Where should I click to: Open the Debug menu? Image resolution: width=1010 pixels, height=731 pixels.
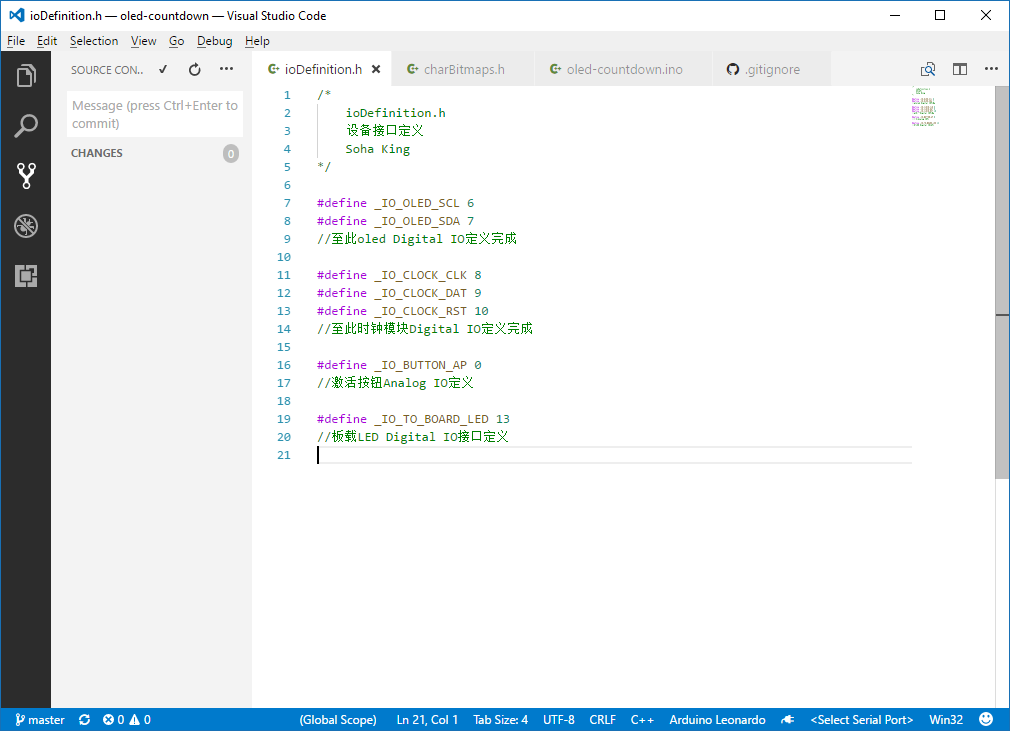[214, 41]
